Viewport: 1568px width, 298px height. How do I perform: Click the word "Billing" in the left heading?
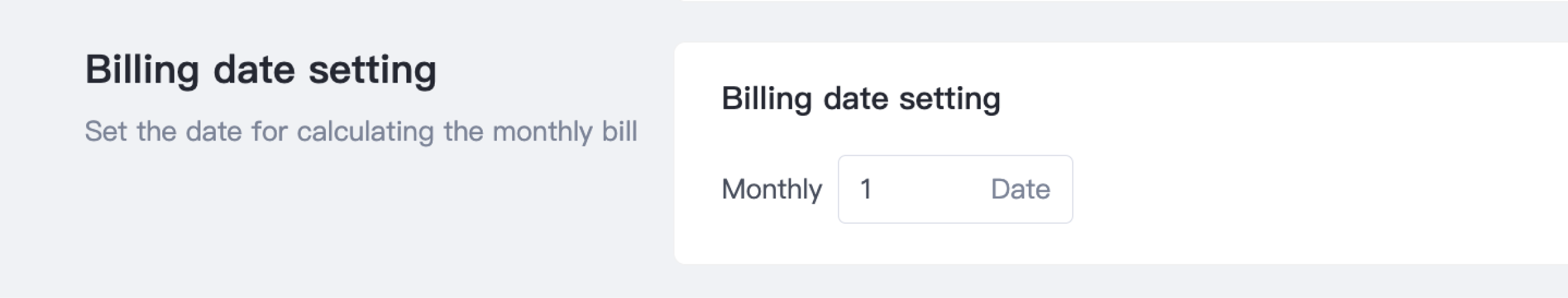point(142,70)
